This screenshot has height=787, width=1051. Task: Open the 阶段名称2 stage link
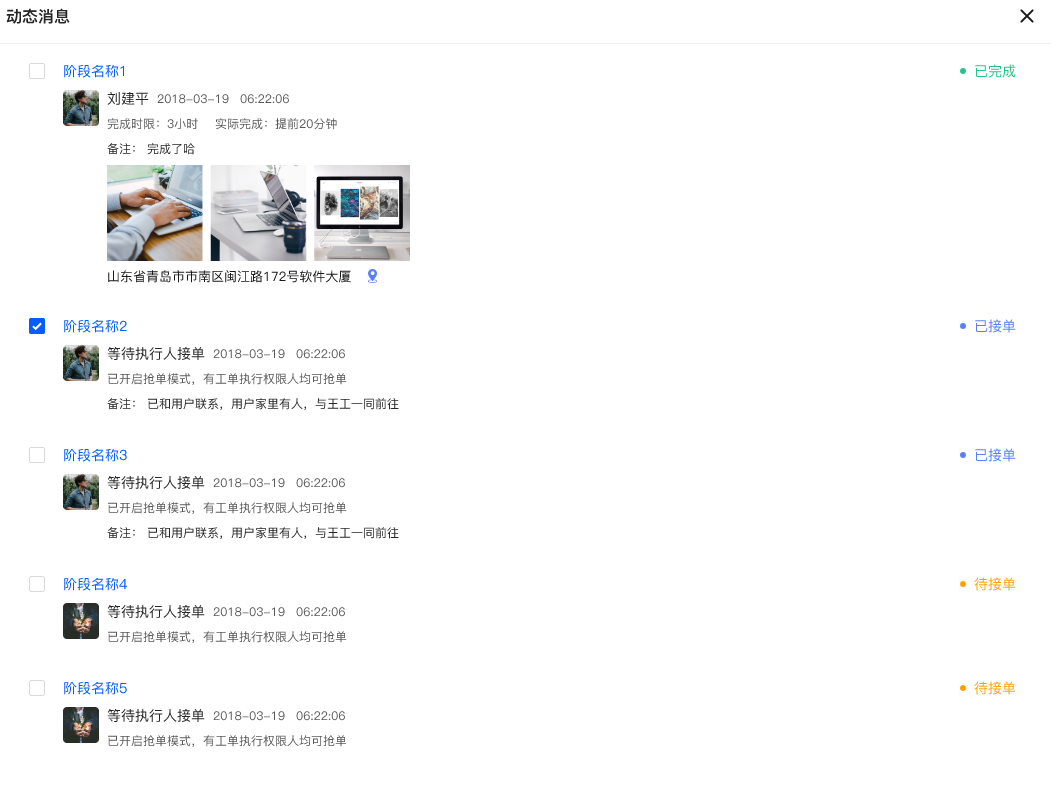click(95, 326)
